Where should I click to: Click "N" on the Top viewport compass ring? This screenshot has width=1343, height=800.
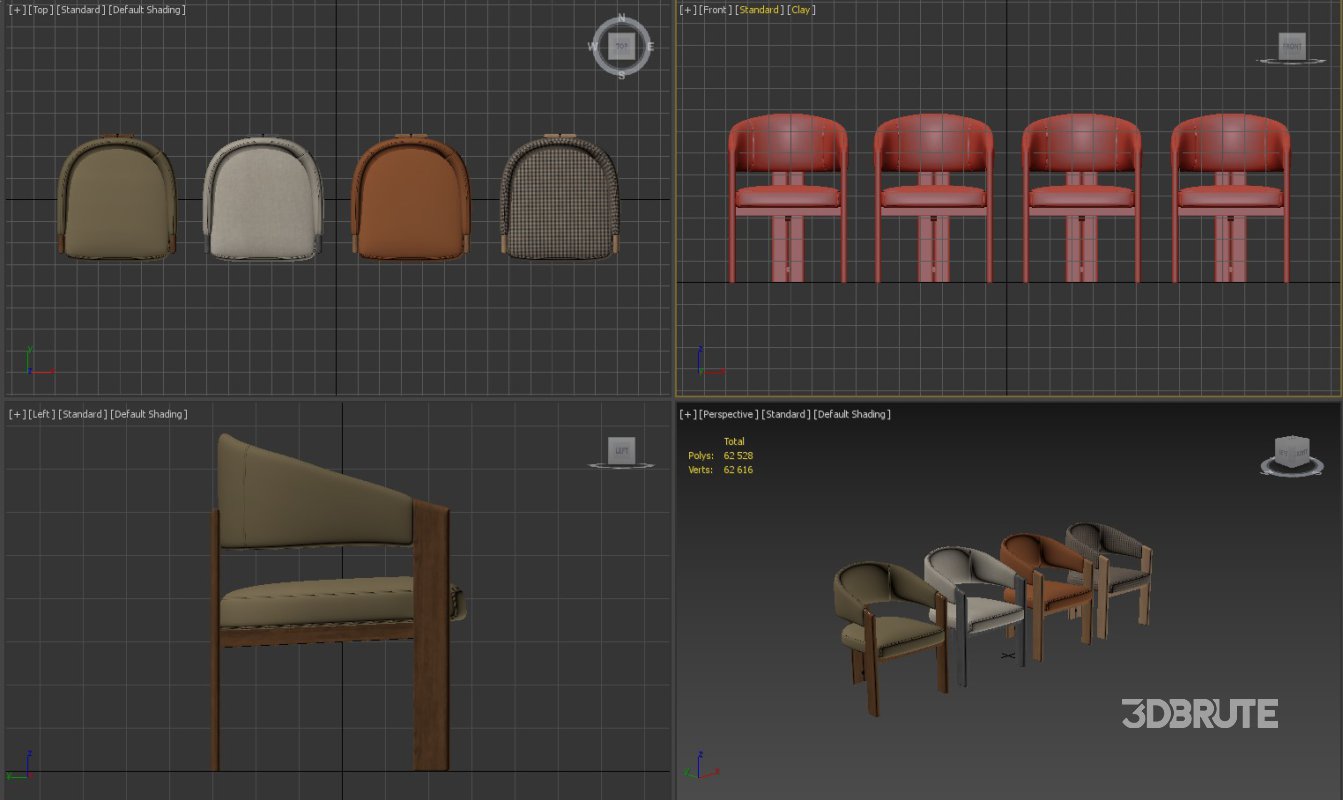(x=620, y=17)
